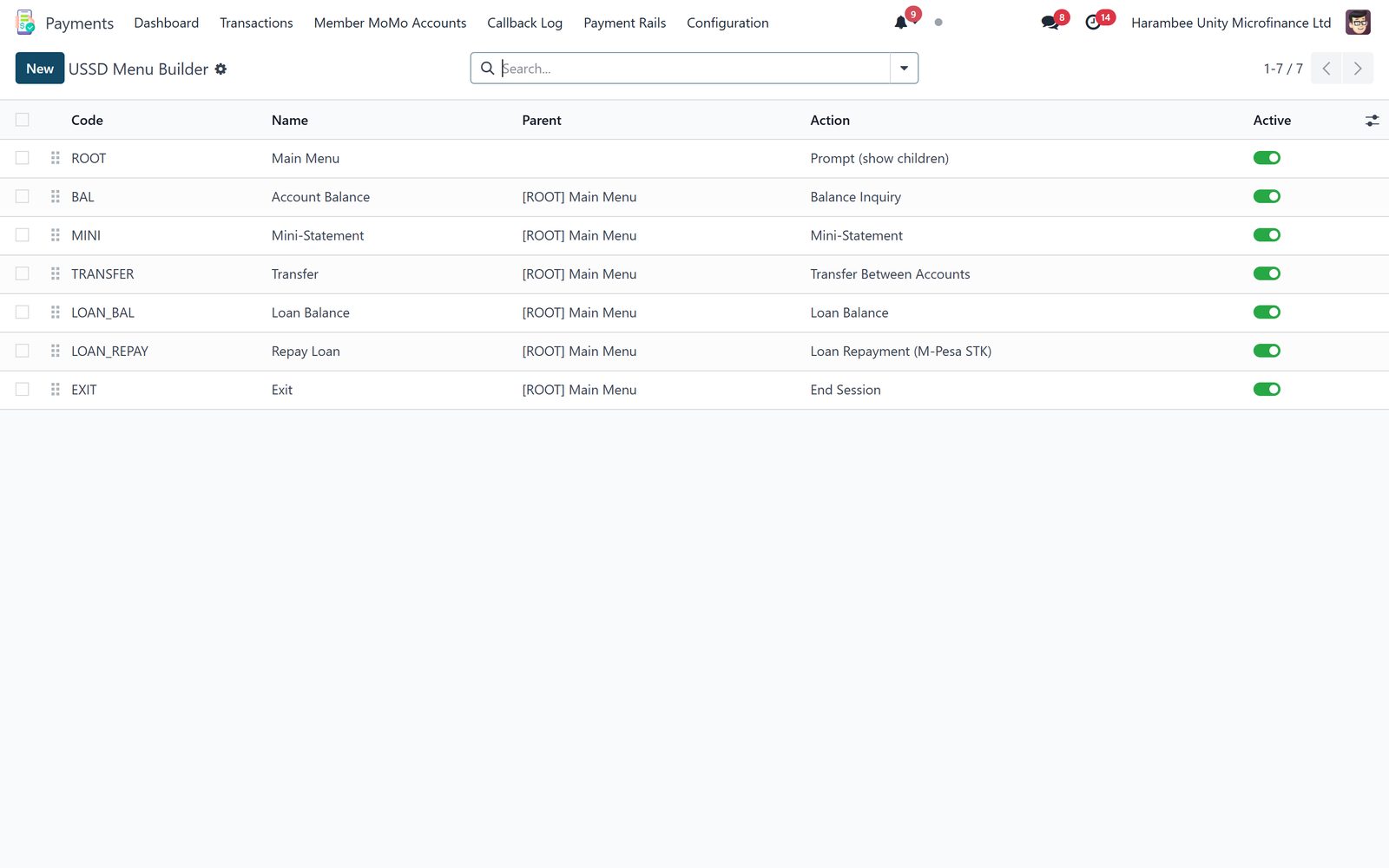Check the select-all checkbox in header
The image size is (1389, 868).
[x=23, y=120]
